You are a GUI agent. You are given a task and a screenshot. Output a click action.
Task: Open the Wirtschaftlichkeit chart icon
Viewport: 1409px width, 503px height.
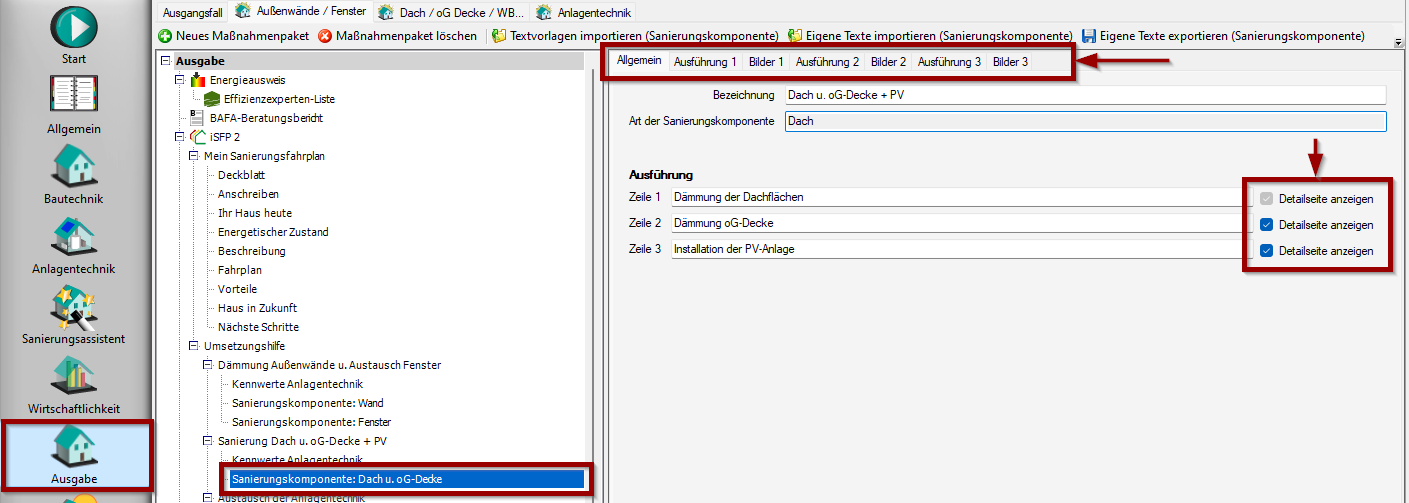coord(74,377)
